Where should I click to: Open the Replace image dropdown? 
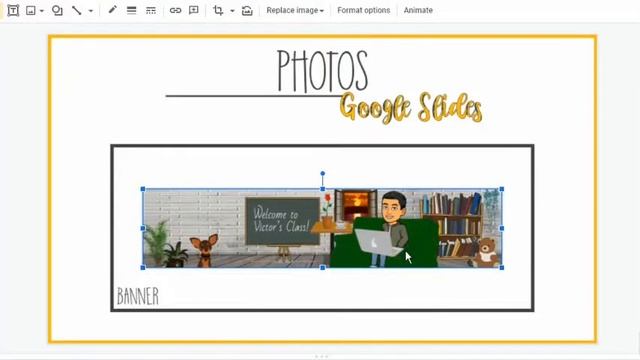pos(295,11)
